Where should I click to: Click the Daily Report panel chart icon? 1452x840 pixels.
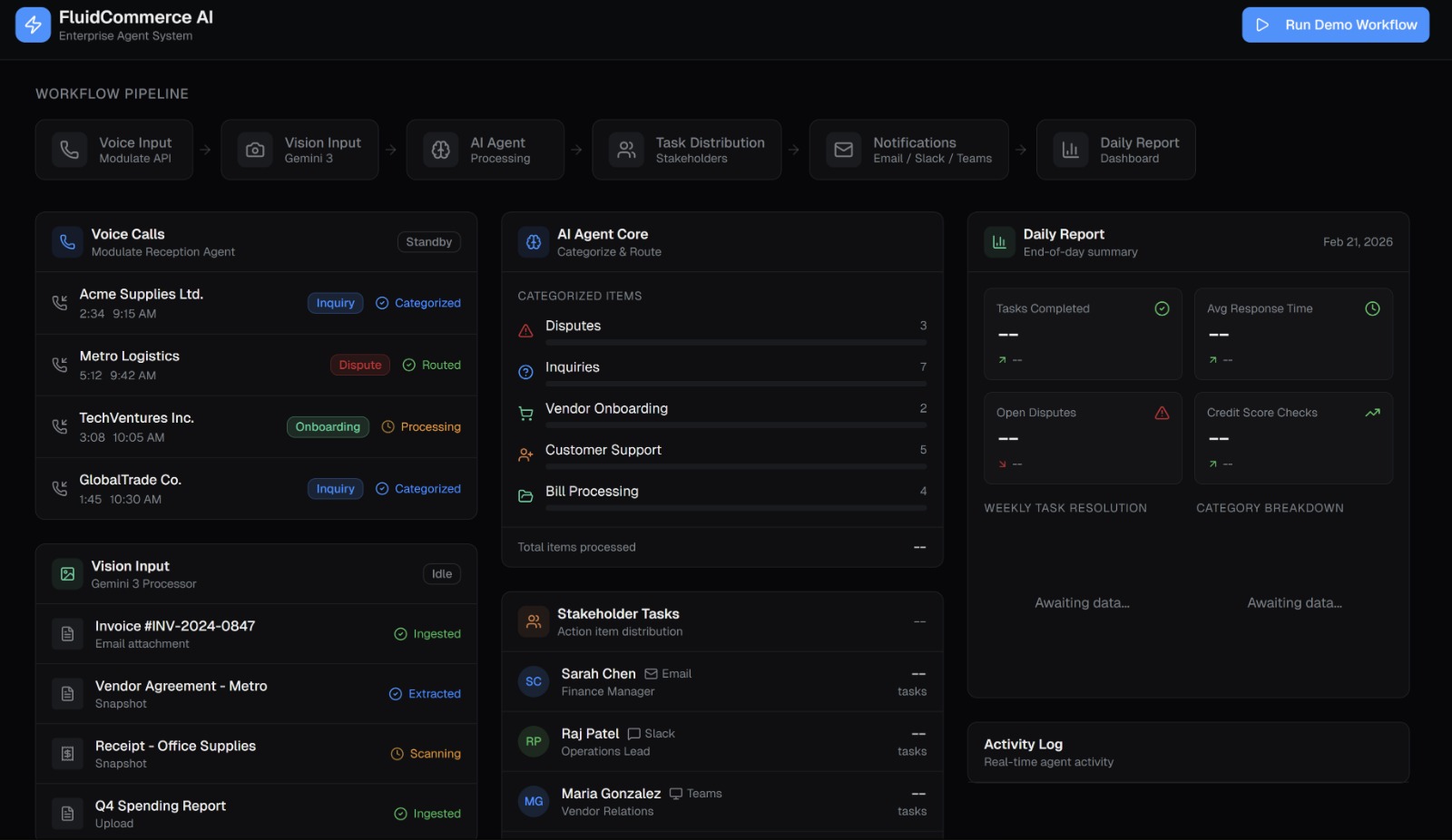[x=999, y=242]
